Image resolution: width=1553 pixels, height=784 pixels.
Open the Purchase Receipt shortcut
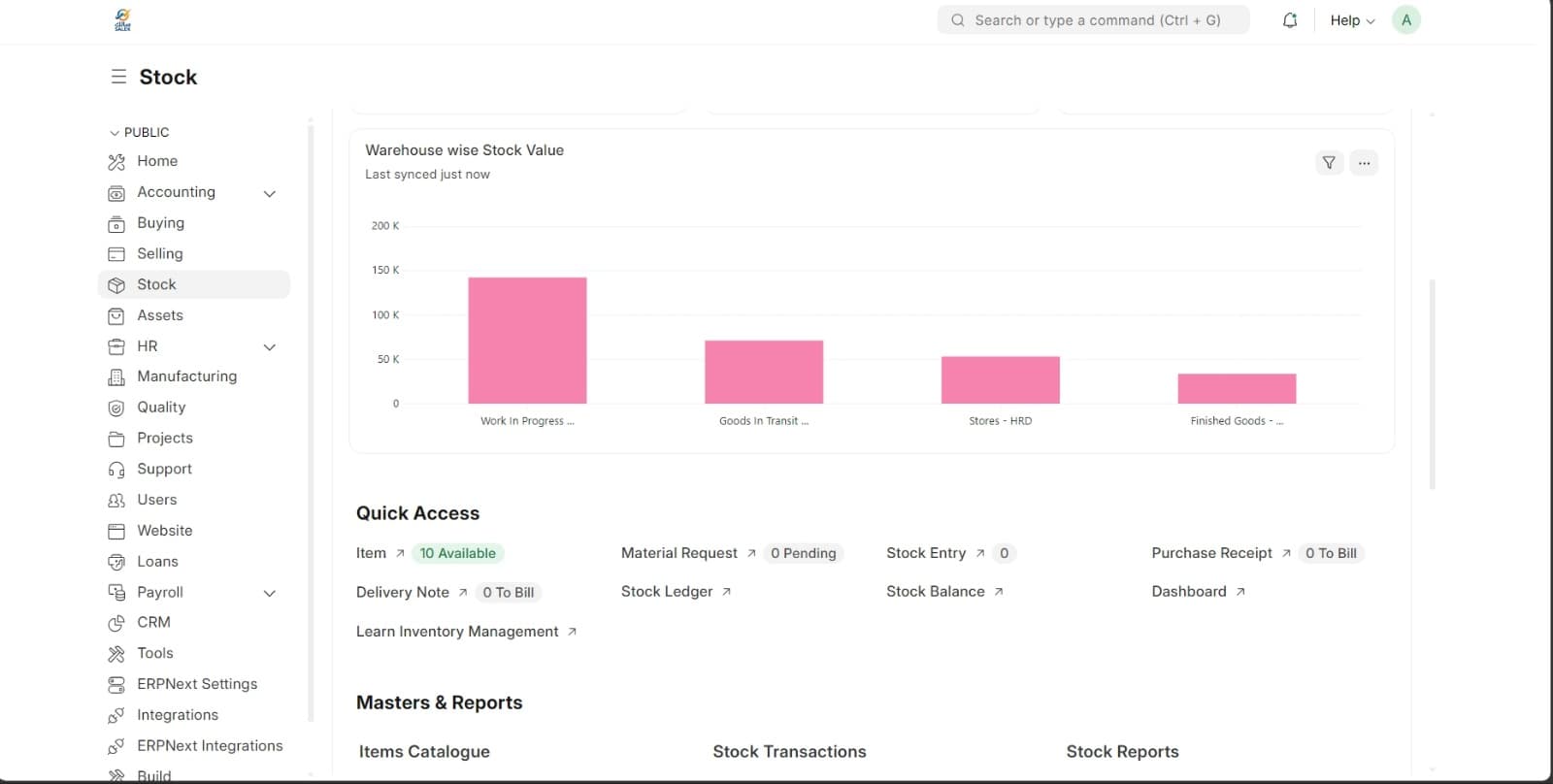(x=1211, y=553)
